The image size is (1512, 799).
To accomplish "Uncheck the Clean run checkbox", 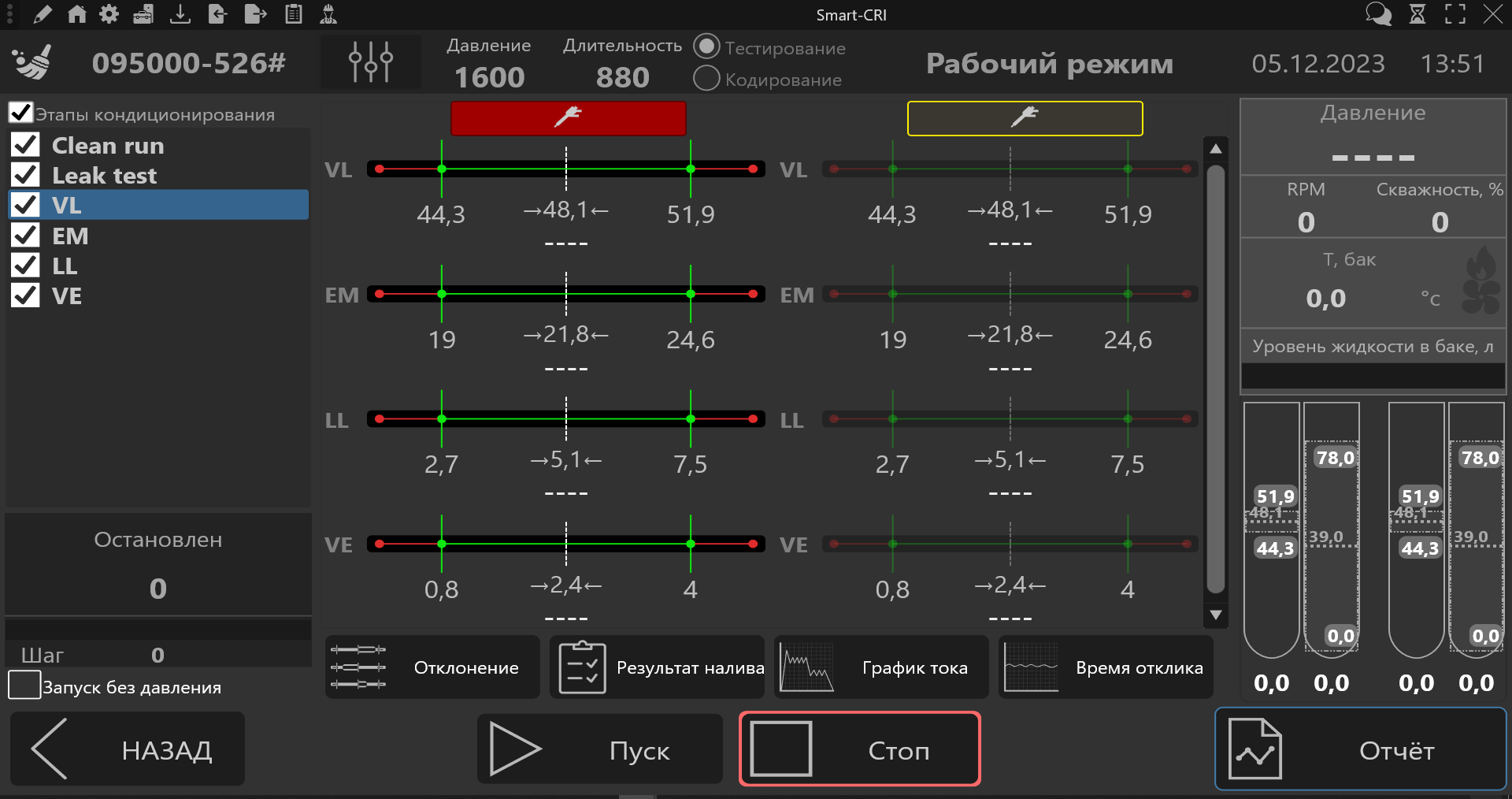I will click(25, 145).
